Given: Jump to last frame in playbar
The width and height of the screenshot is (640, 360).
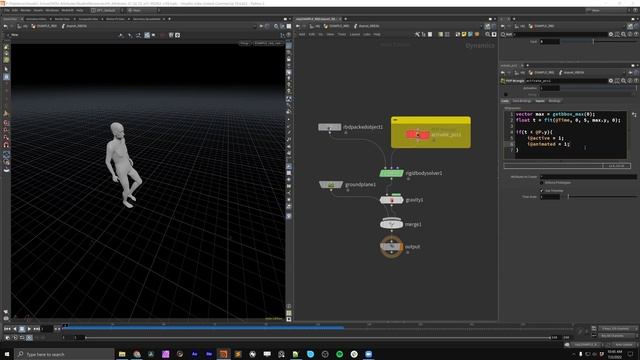Looking at the screenshot, I should 37,329.
